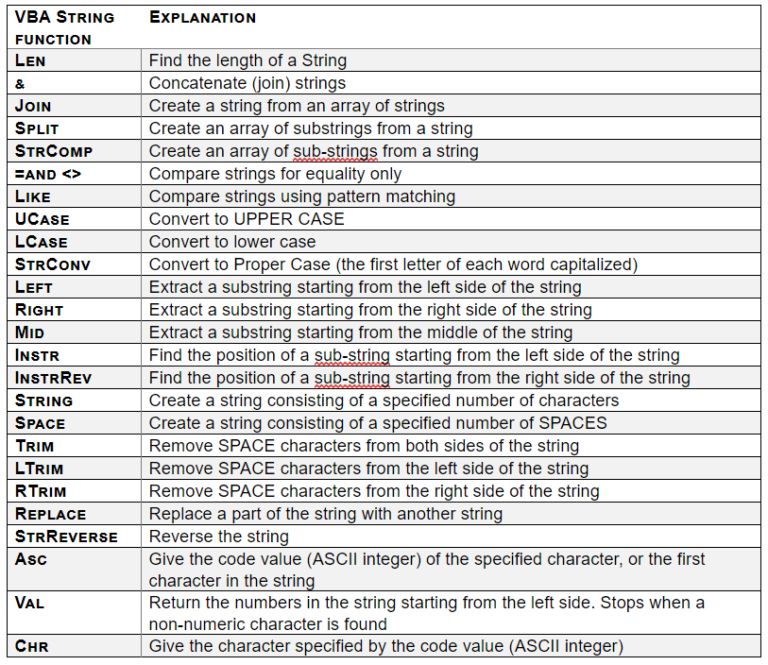Select the "Convert to lower case" explanation
Screen dimensions: 768x665
[232, 242]
